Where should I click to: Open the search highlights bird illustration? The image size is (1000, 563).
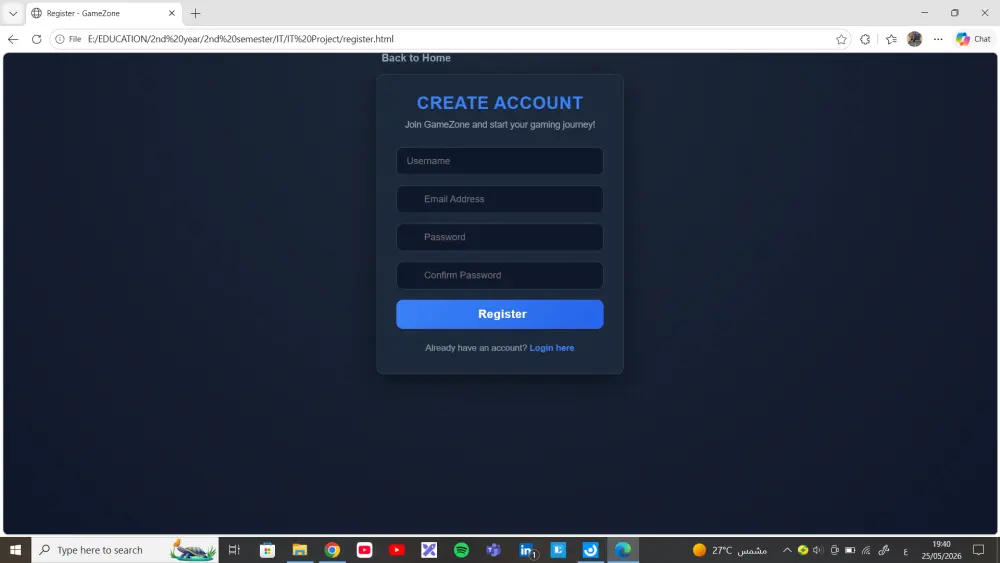pyautogui.click(x=193, y=550)
